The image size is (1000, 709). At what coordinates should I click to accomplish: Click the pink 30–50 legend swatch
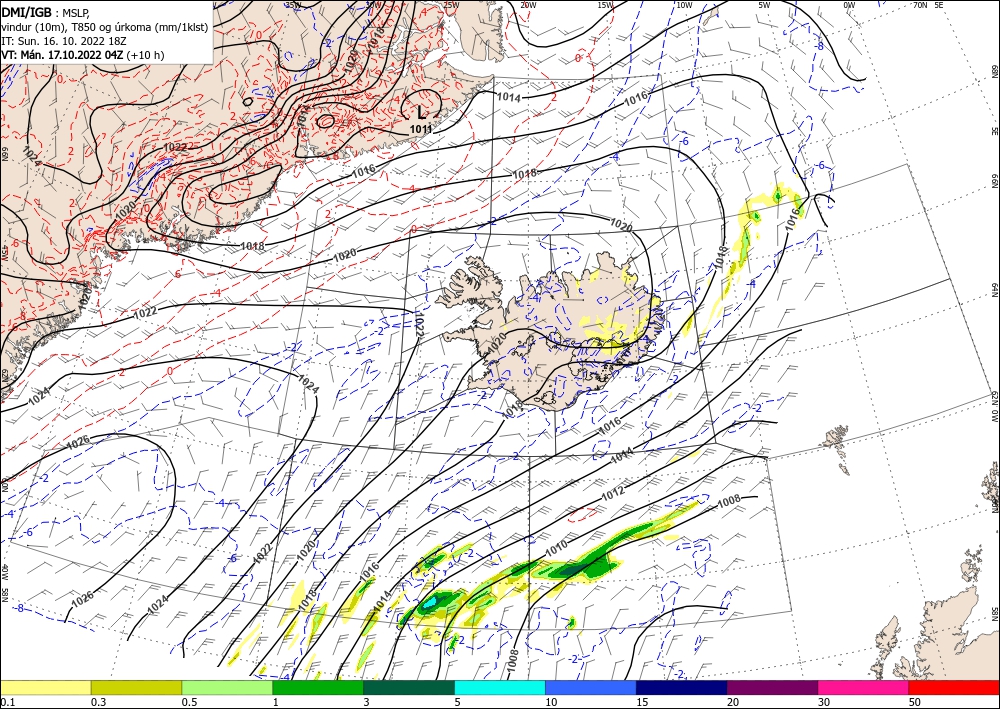point(864,687)
